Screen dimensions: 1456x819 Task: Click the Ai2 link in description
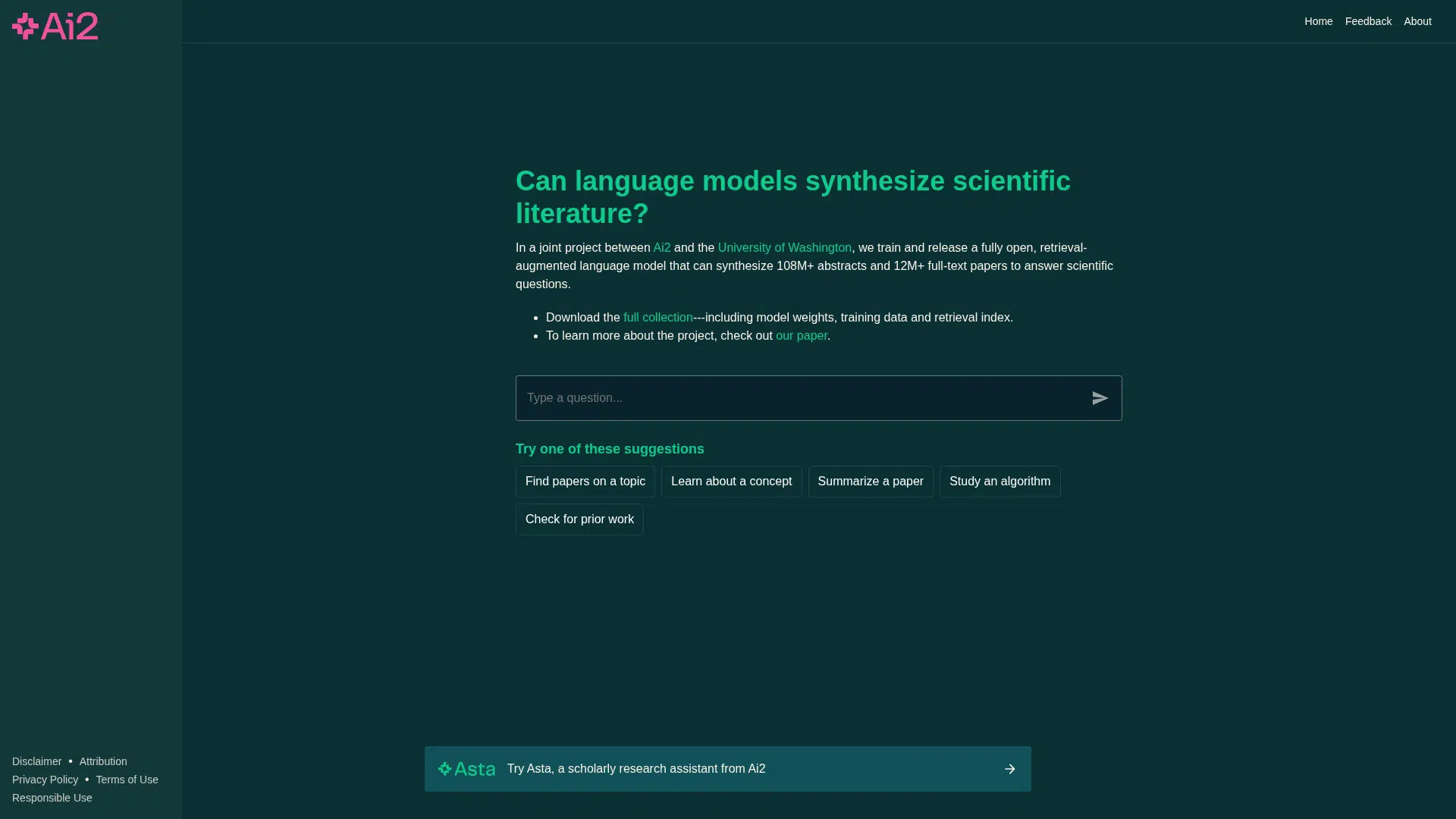(x=661, y=248)
